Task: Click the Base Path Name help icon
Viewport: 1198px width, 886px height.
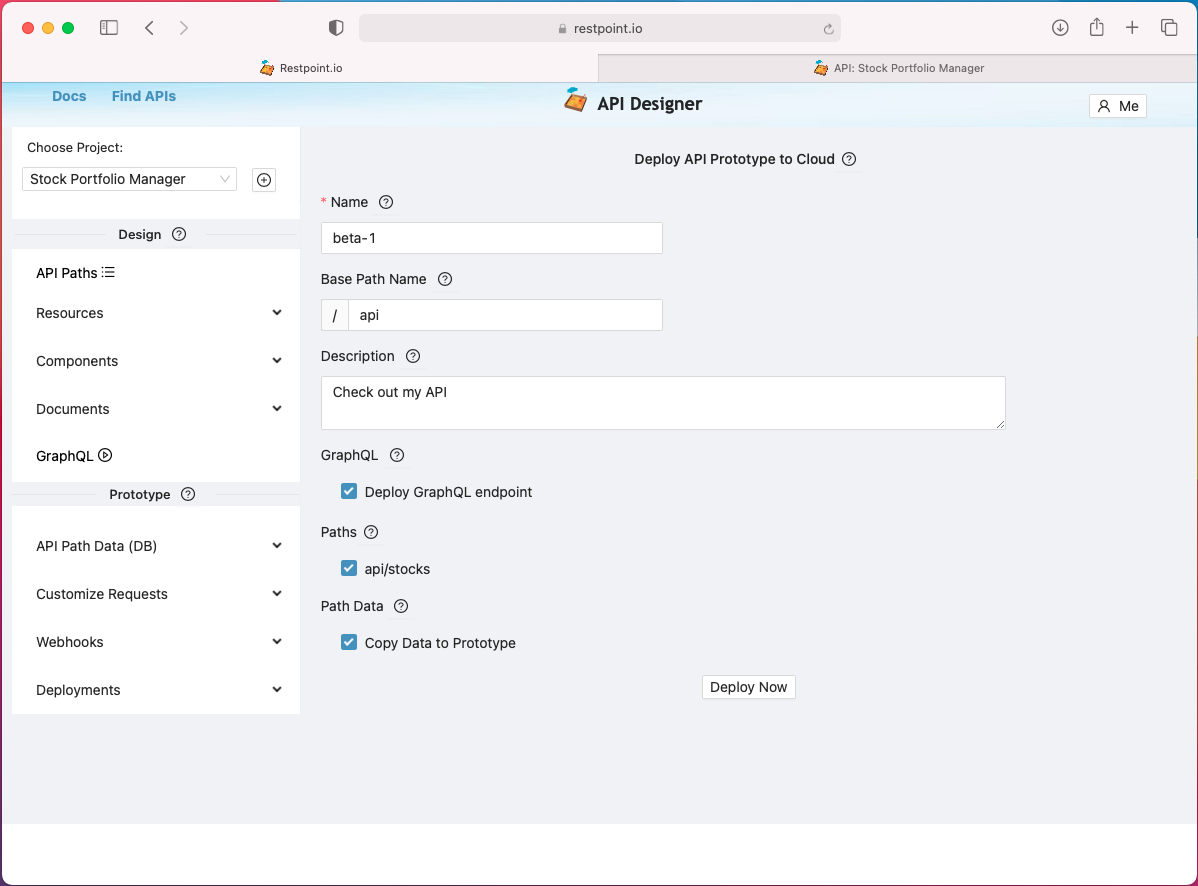Action: tap(444, 279)
